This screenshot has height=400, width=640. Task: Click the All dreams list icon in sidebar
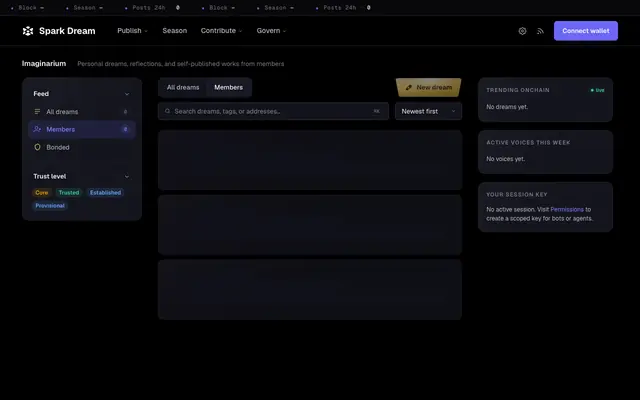(x=37, y=111)
